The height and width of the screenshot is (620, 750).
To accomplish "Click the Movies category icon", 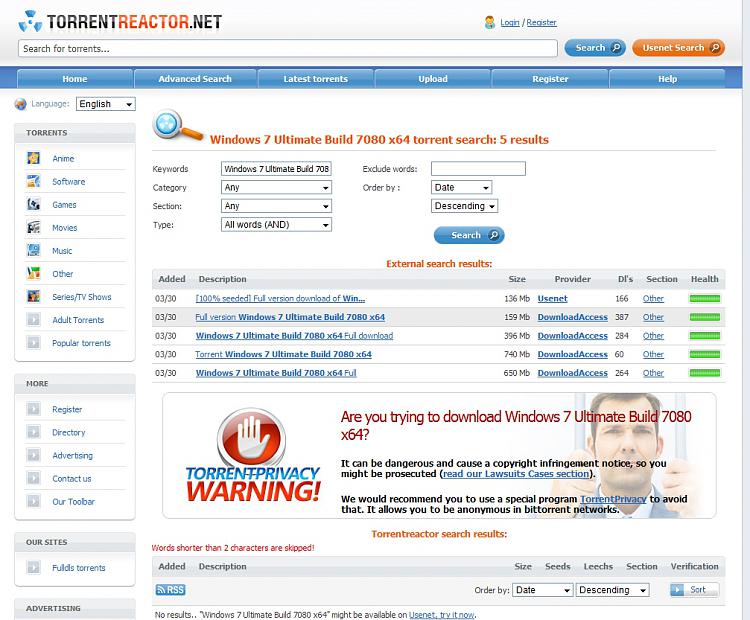I will pos(33,227).
